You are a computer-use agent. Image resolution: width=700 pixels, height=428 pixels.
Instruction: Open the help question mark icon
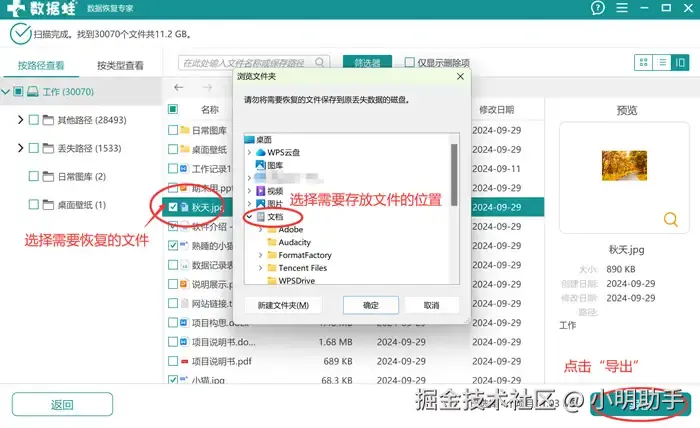tap(597, 8)
